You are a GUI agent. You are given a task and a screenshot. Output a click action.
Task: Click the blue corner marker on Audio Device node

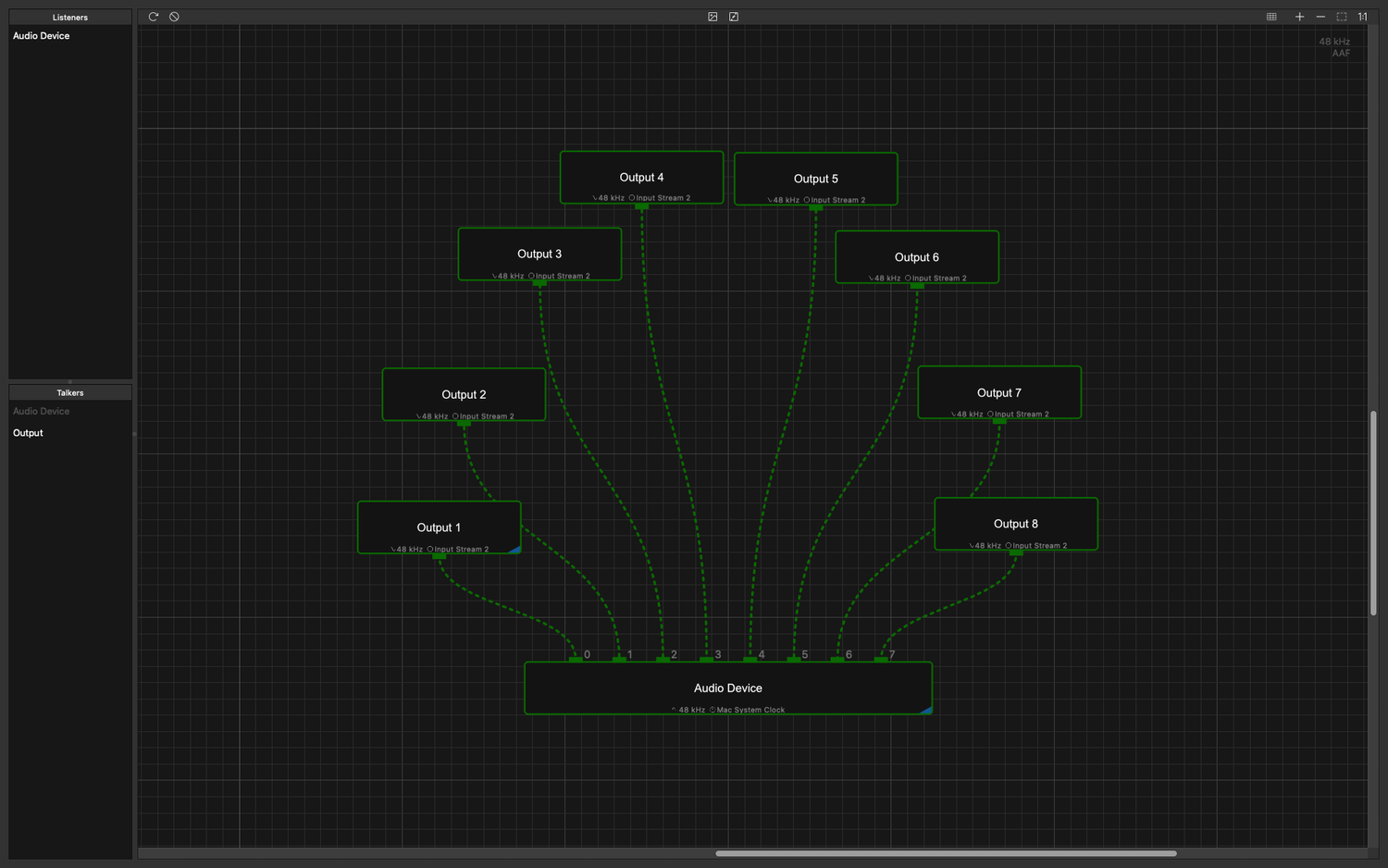[926, 710]
